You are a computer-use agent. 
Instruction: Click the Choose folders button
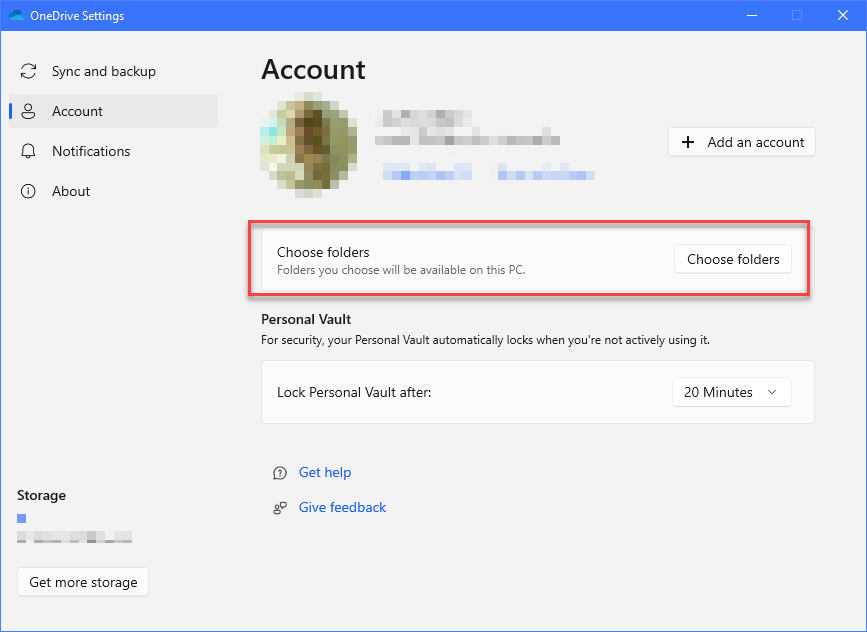[x=733, y=259]
